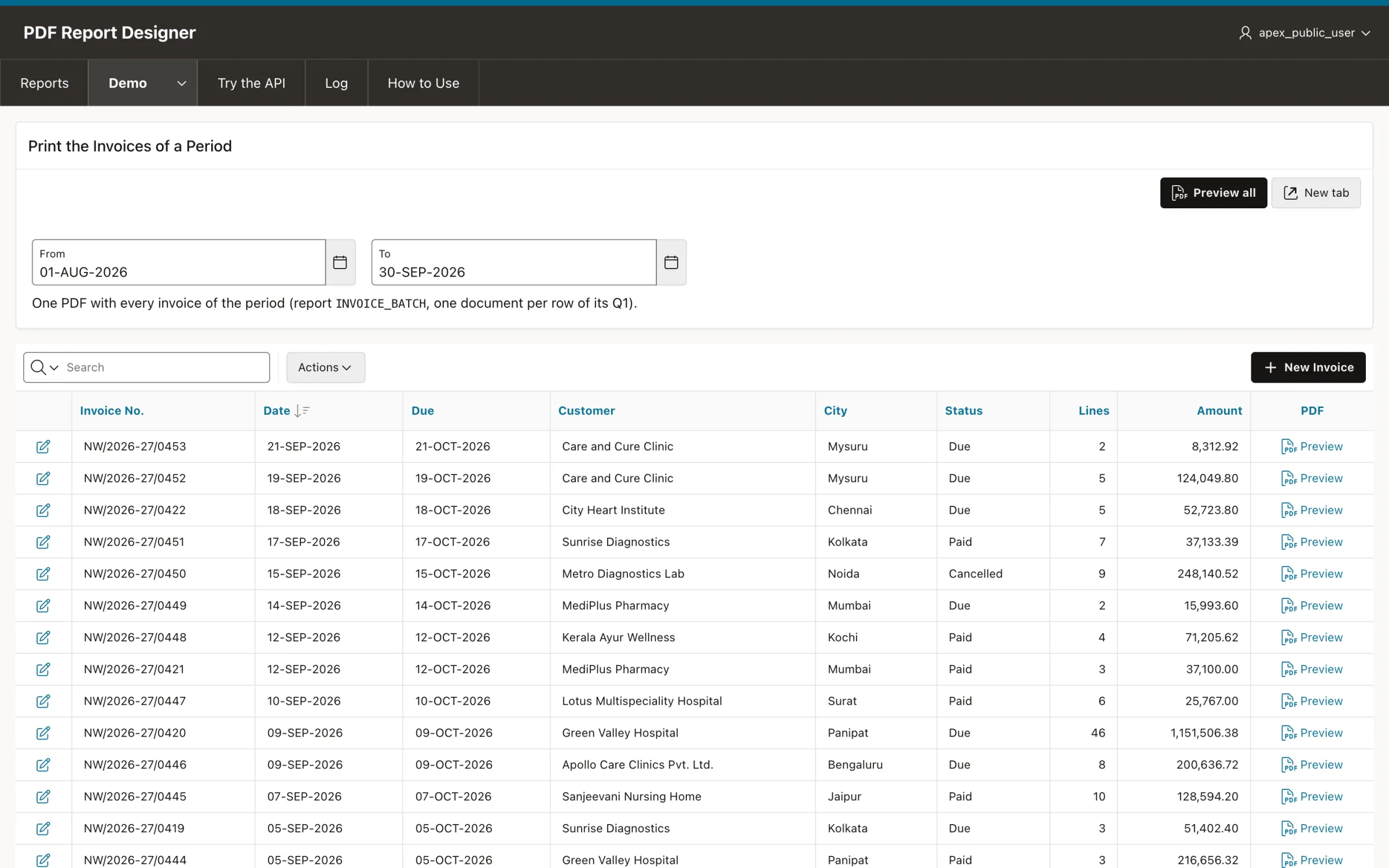Viewport: 1389px width, 868px height.
Task: Open the Try the API tab
Action: click(251, 83)
